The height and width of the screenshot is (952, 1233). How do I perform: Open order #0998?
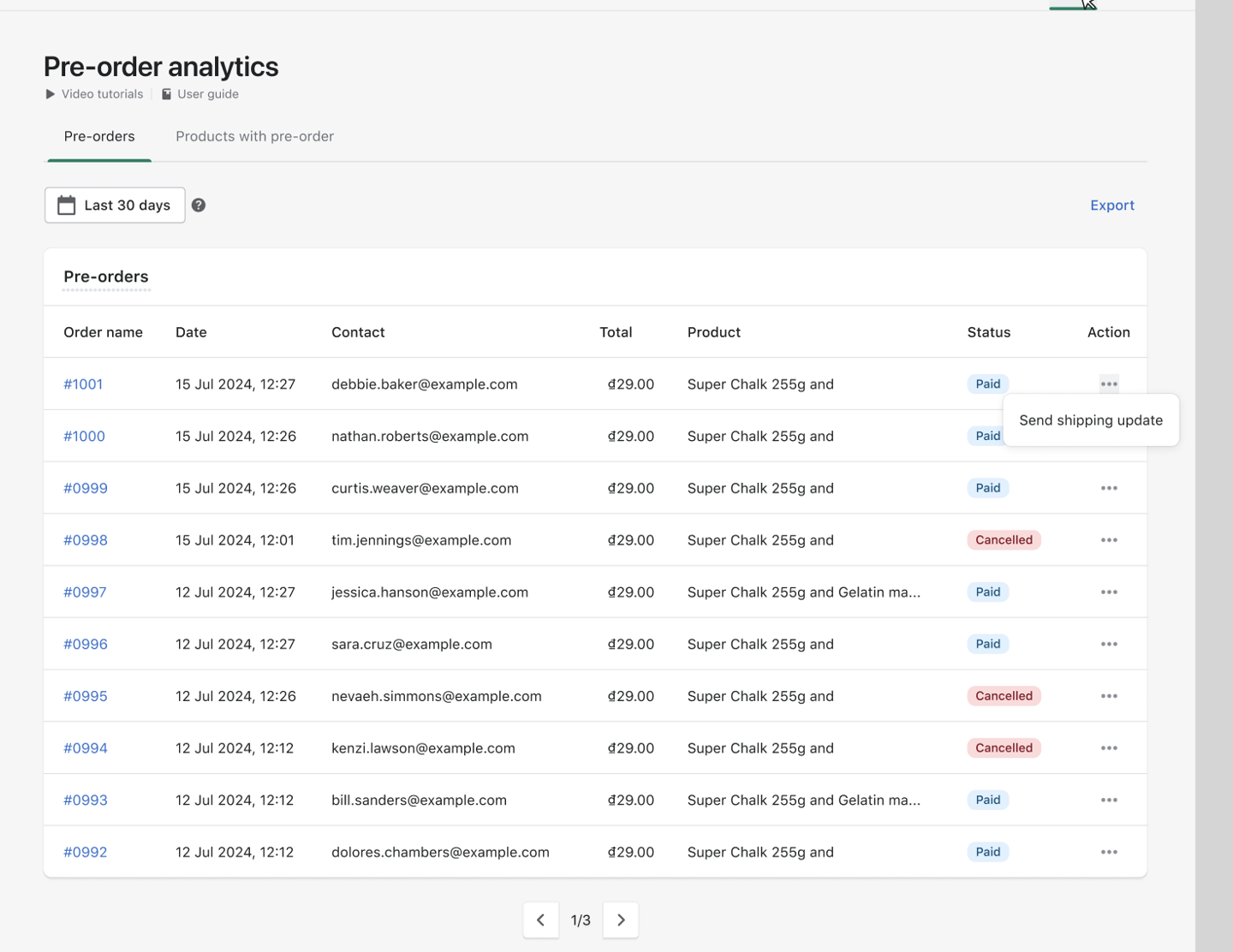click(86, 540)
